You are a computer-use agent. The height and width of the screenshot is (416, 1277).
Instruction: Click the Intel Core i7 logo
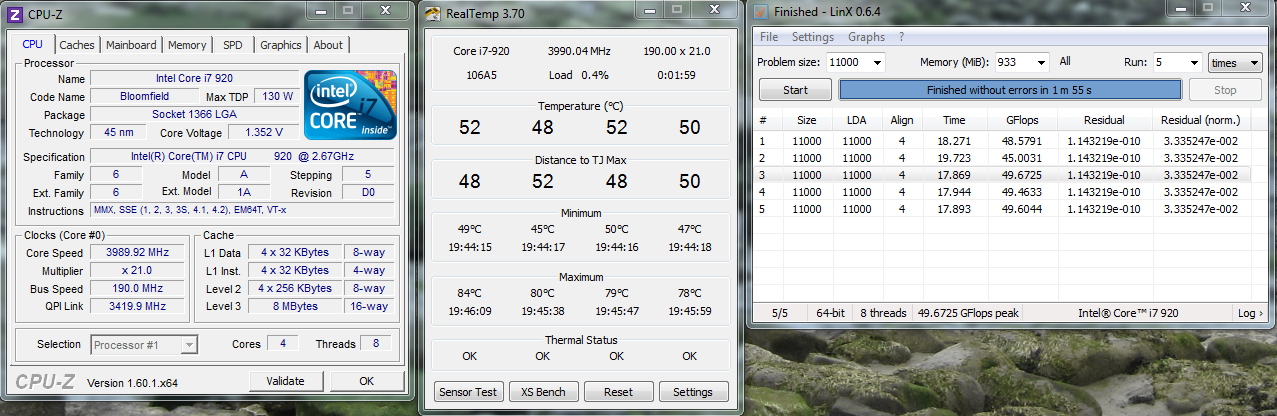(x=350, y=104)
